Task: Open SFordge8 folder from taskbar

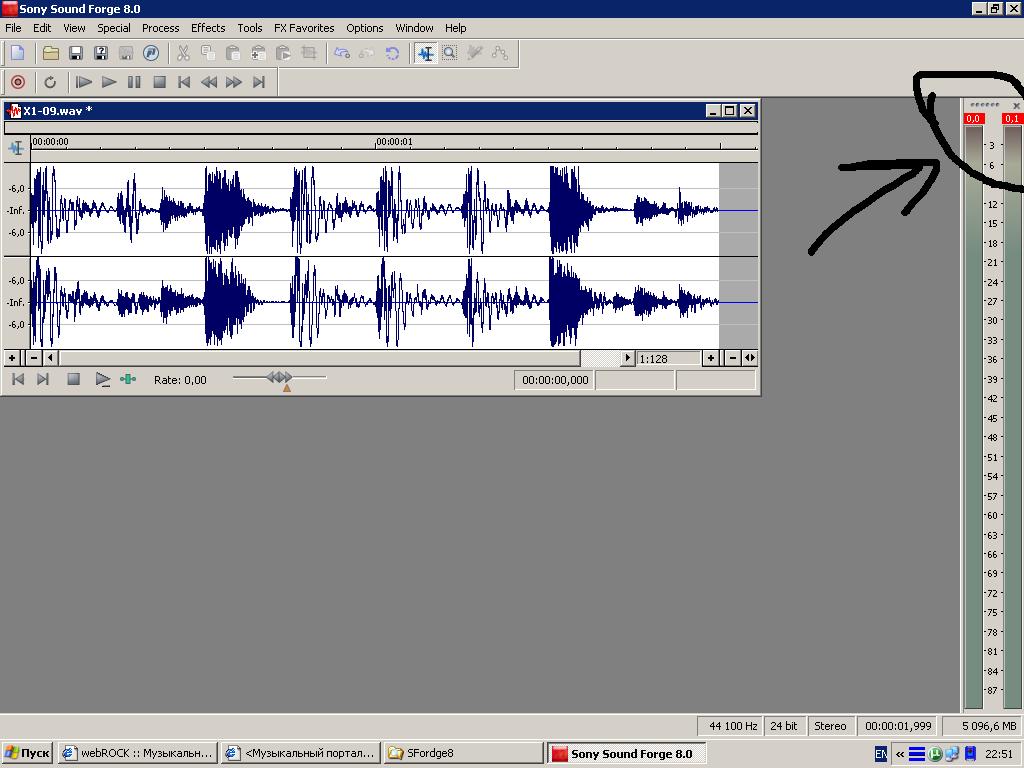Action: (x=464, y=753)
